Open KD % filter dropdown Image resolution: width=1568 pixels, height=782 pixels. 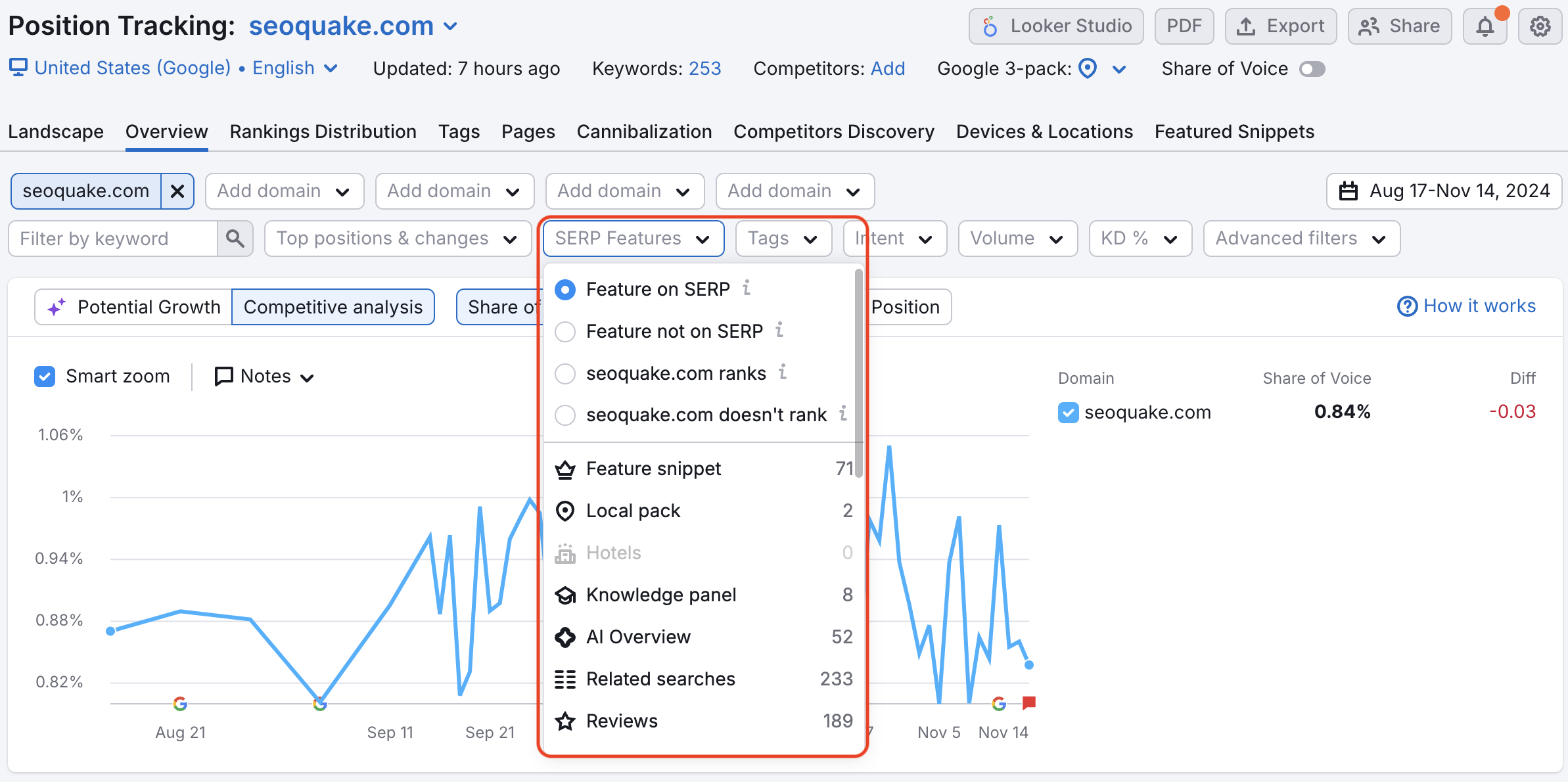(x=1140, y=239)
